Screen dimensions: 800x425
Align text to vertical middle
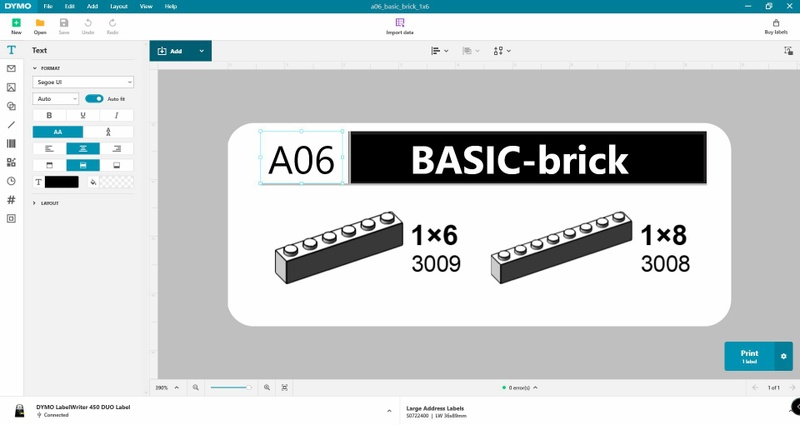[x=83, y=165]
